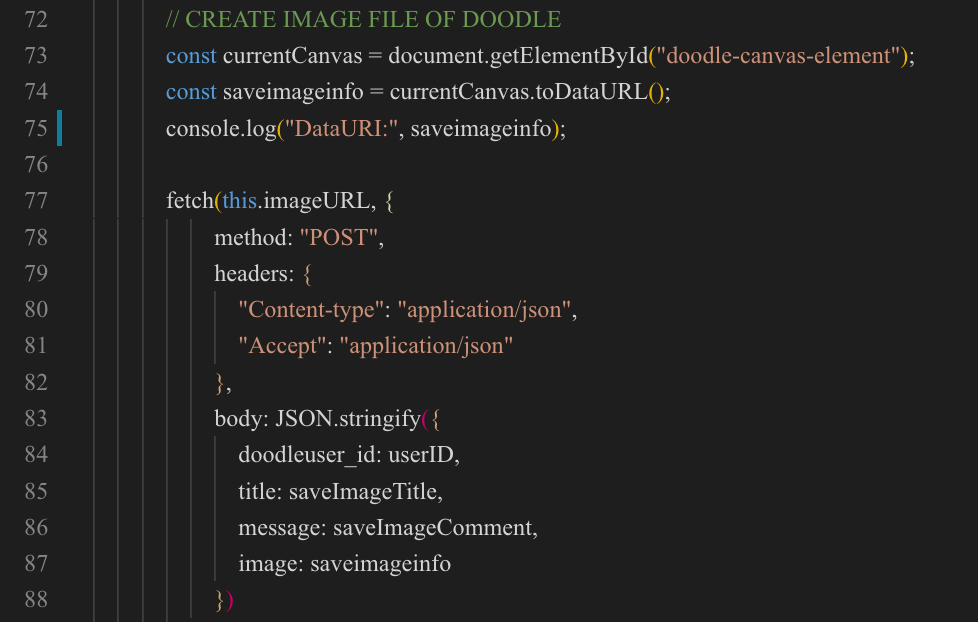Image resolution: width=978 pixels, height=622 pixels.
Task: Click line number 73 in the gutter
Action: pos(36,56)
